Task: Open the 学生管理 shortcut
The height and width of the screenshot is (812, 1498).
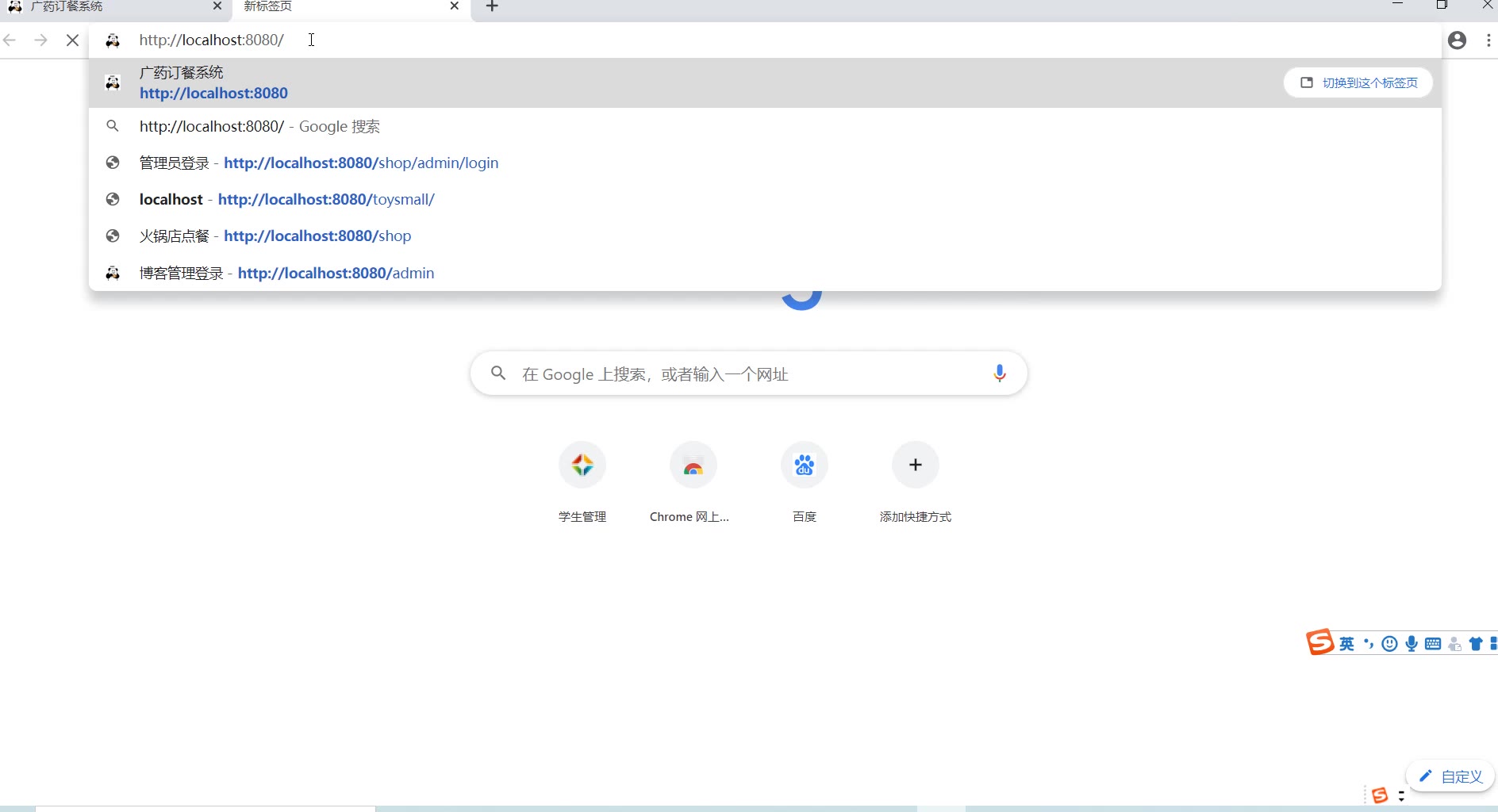Action: 582,465
